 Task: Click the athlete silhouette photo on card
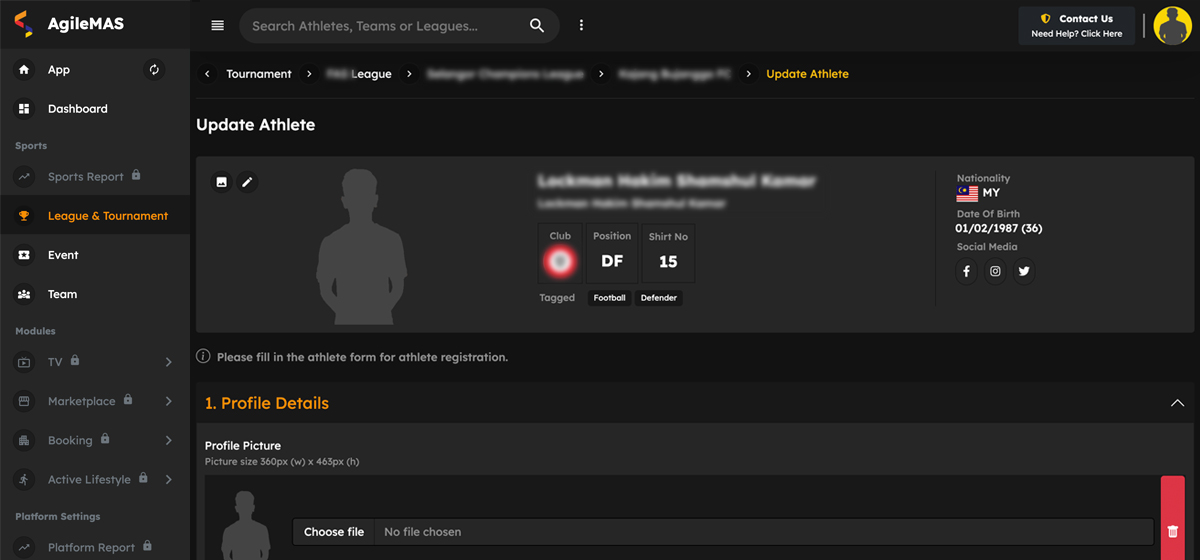point(361,244)
